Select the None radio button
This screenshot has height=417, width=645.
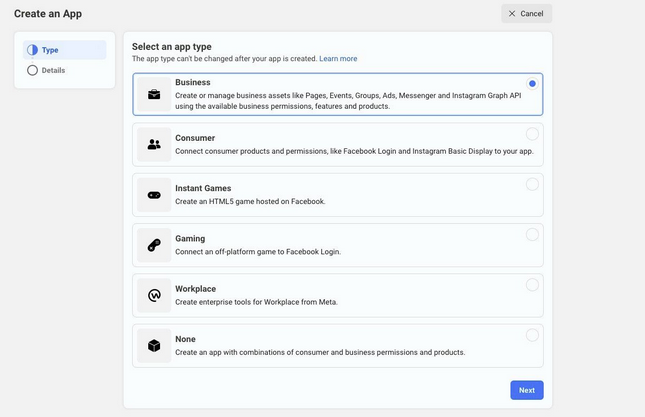coord(532,335)
